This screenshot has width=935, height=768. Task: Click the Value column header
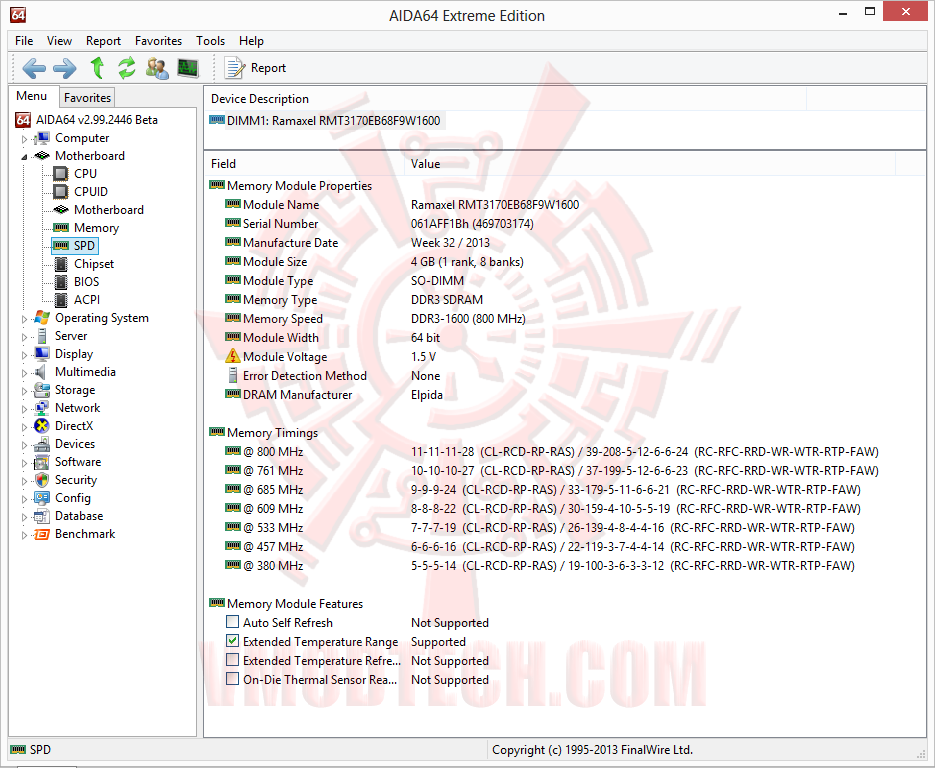click(x=650, y=164)
